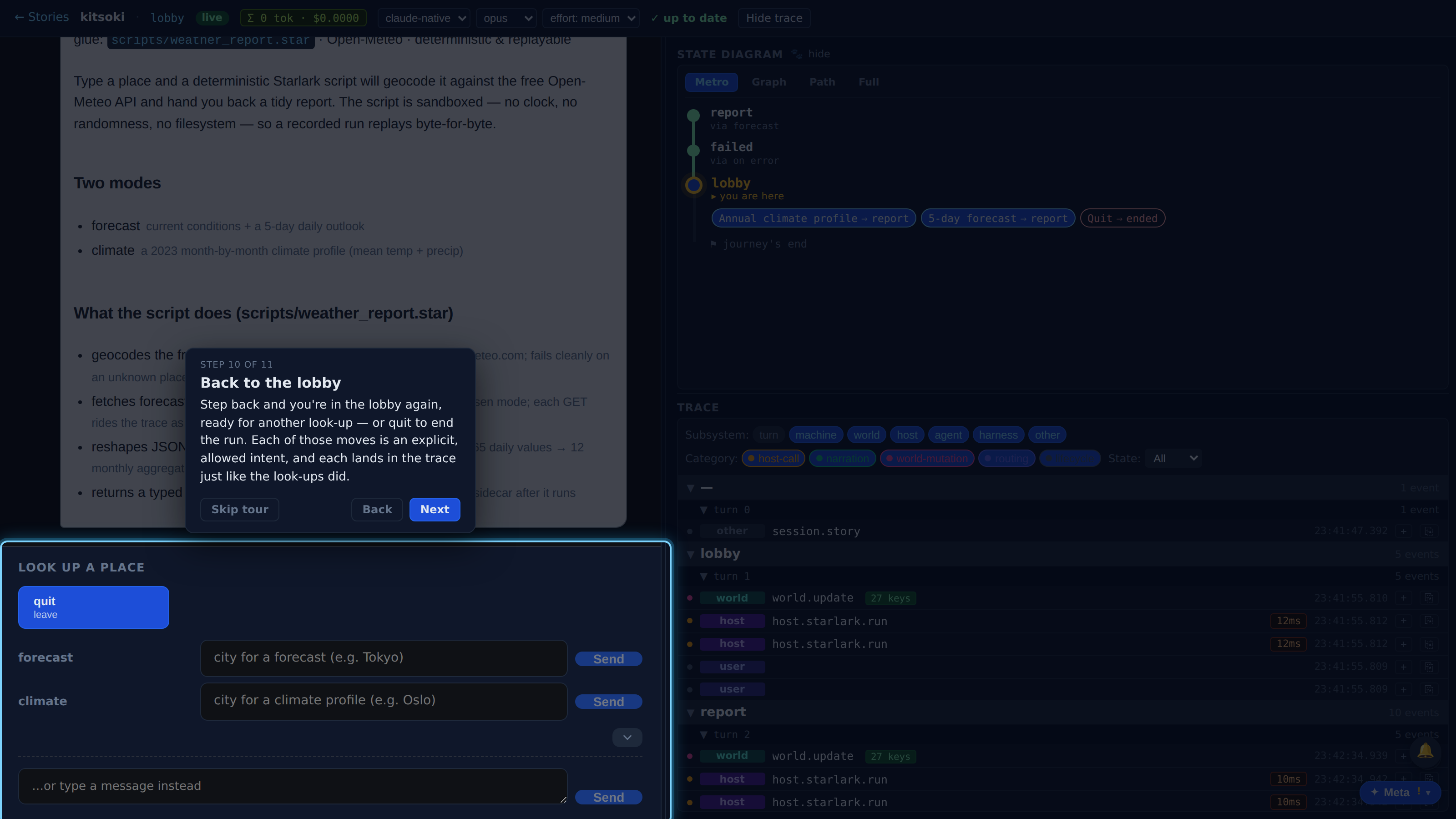The width and height of the screenshot is (1456, 819).
Task: Click 27 keys badge at 23:42:34.939
Action: coord(890,756)
